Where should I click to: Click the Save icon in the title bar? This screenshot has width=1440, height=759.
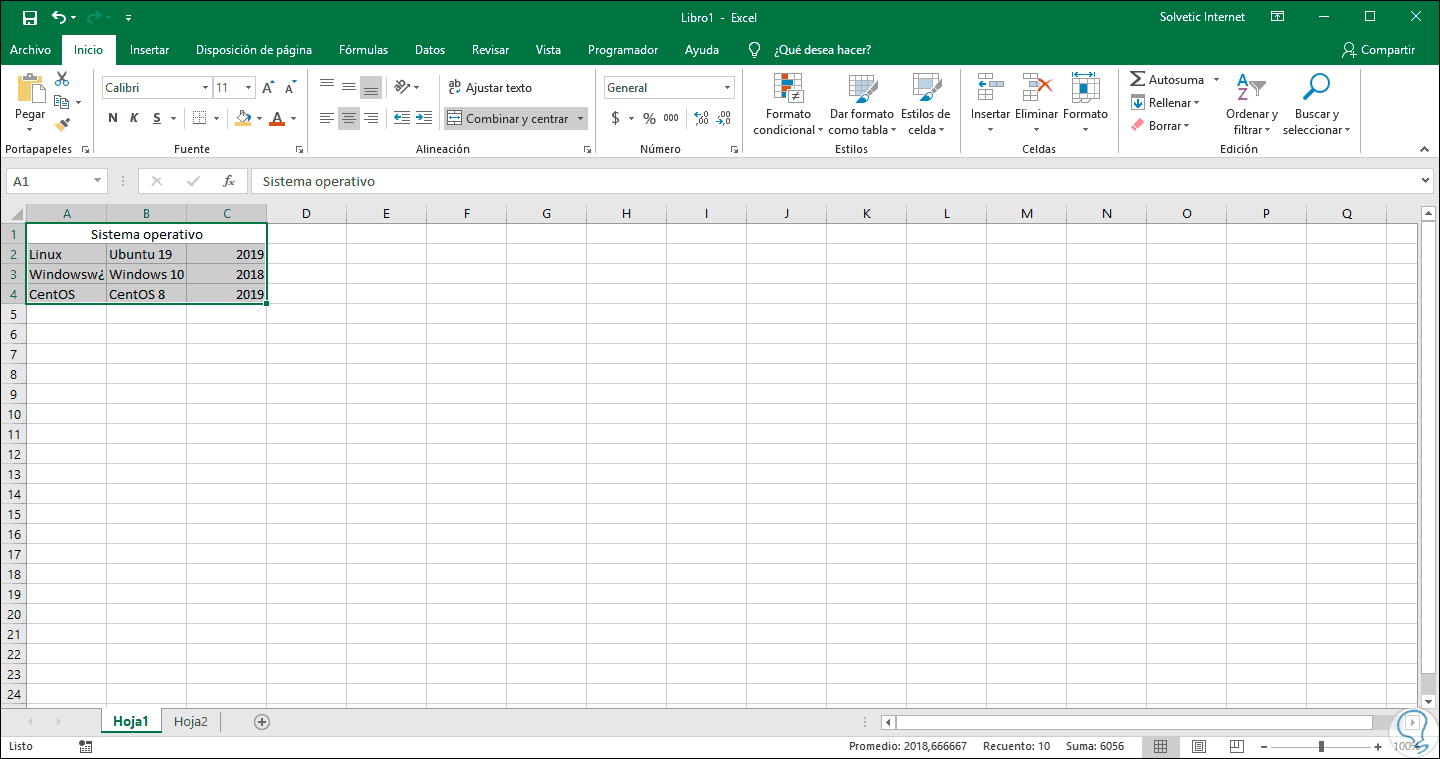pyautogui.click(x=30, y=17)
